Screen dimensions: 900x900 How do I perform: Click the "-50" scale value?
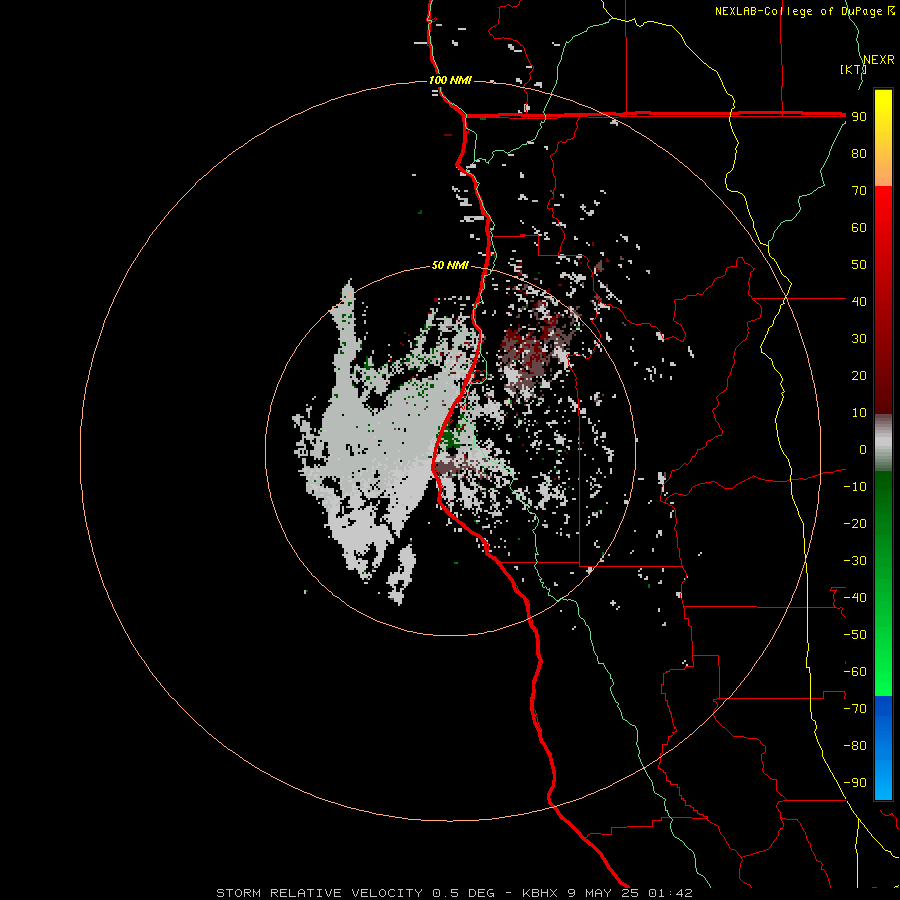(855, 635)
